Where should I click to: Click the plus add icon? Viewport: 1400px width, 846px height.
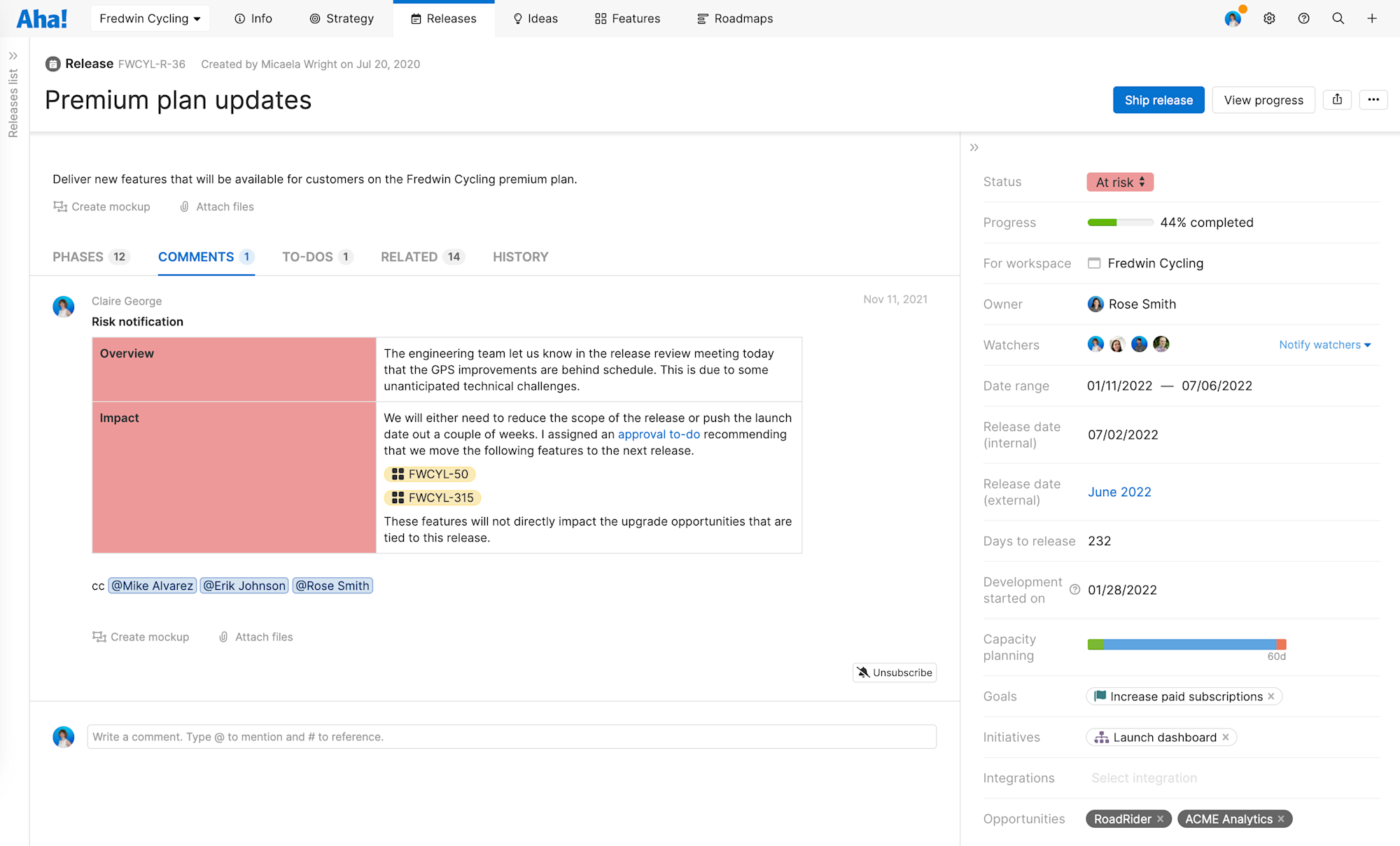1372,19
